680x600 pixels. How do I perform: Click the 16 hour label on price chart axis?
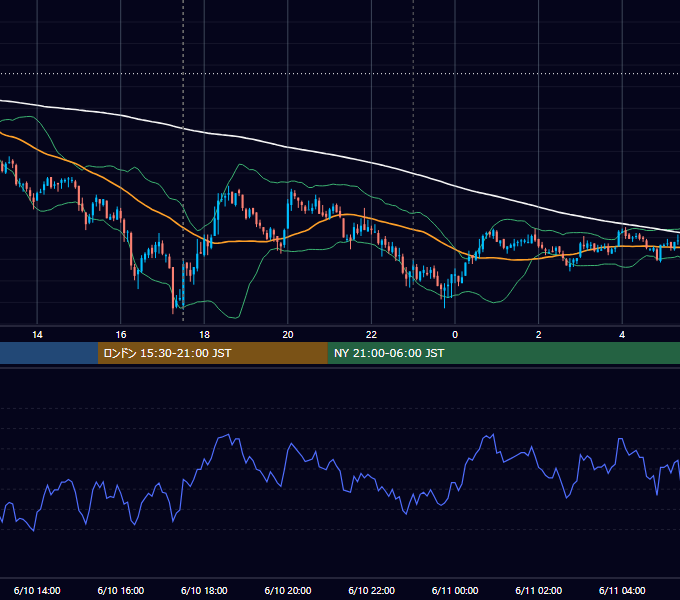coord(121,335)
